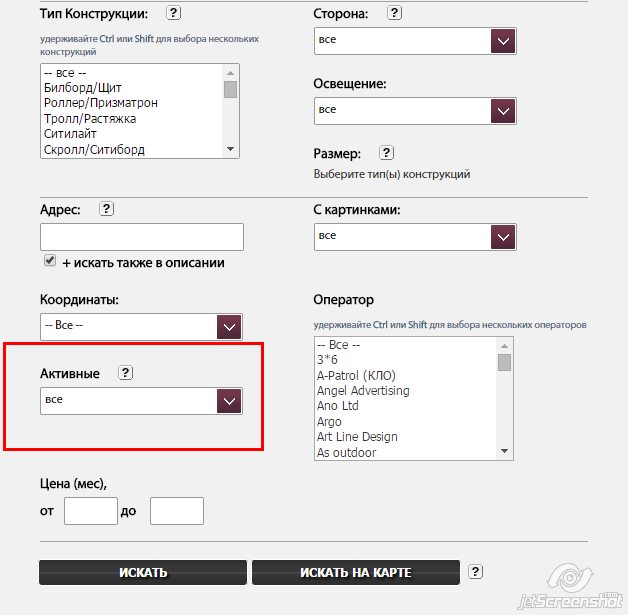The image size is (628, 615).
Task: Click help icon beside Активные
Action: [125, 373]
